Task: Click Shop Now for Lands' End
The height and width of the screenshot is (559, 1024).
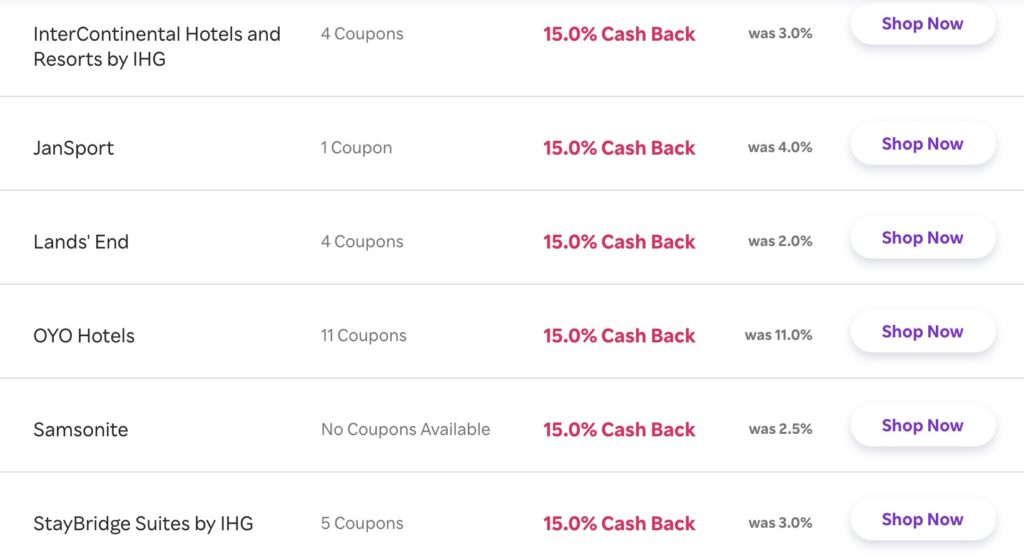Action: click(923, 238)
